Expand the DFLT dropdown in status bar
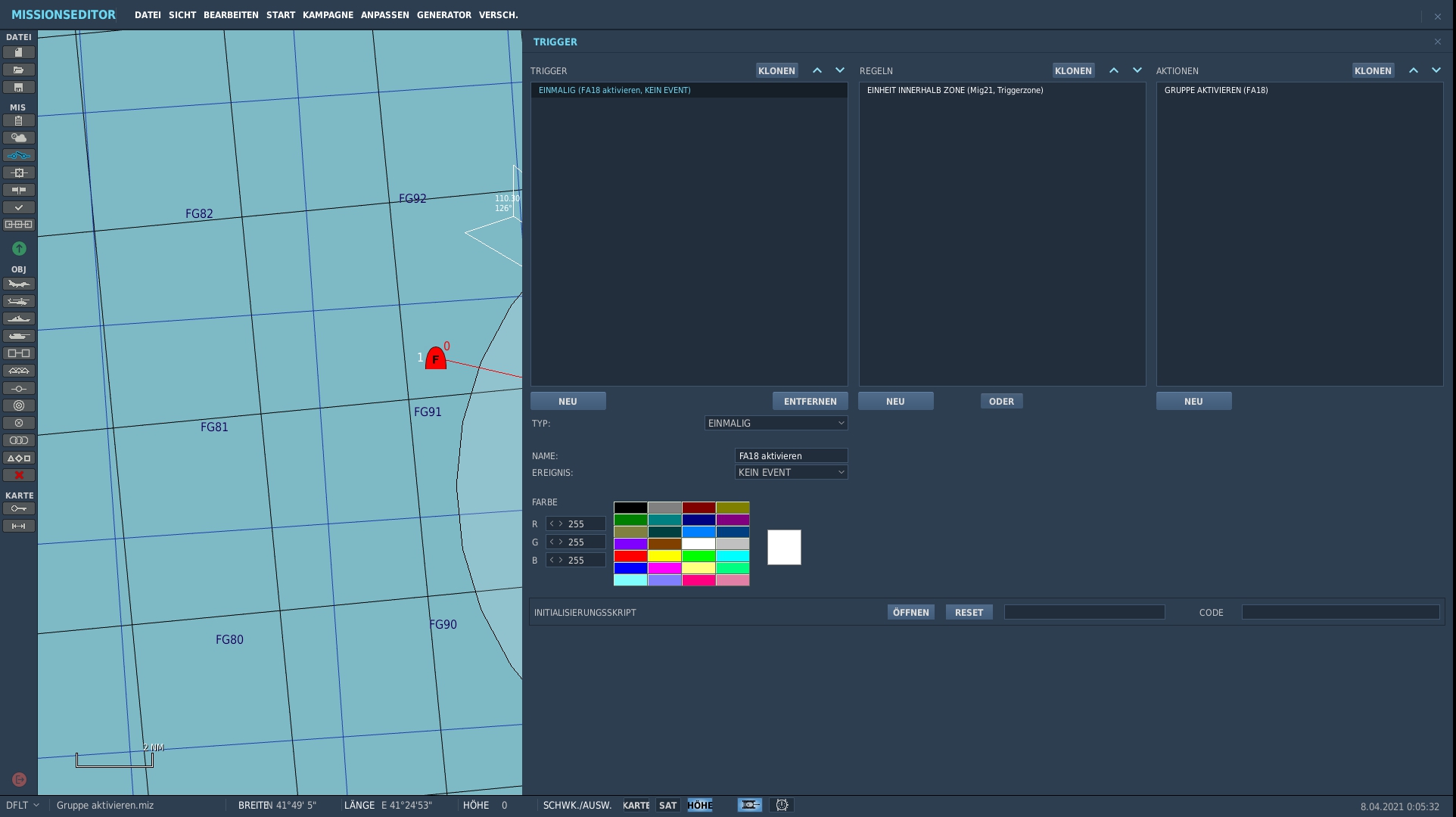The image size is (1456, 817). 23,806
